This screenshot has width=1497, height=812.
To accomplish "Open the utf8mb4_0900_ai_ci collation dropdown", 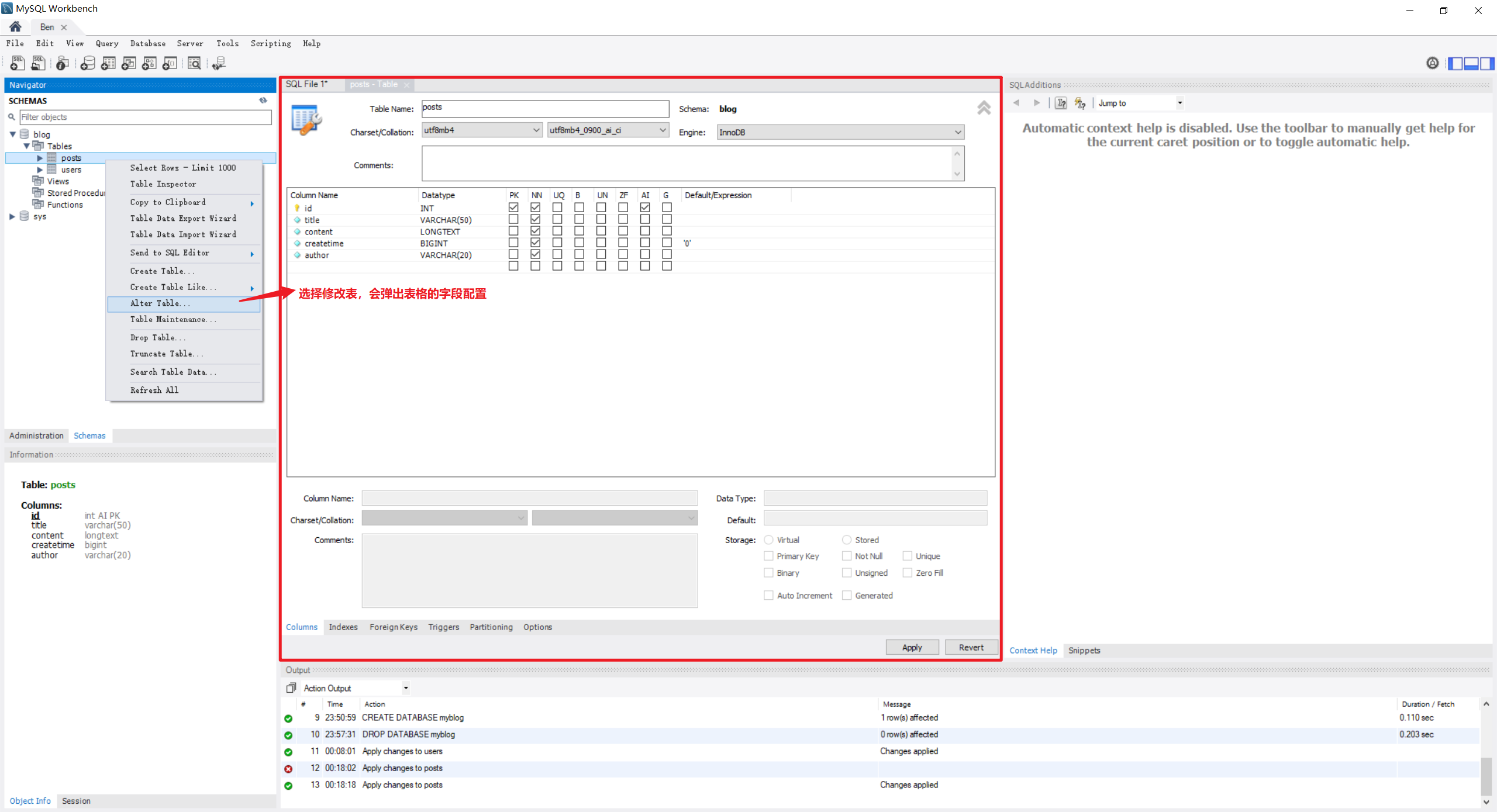I will point(608,130).
